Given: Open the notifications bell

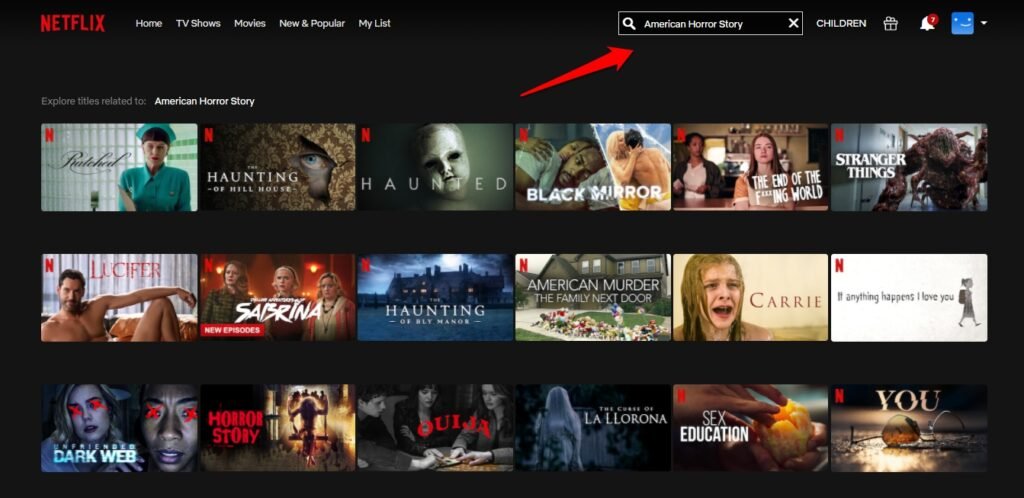Looking at the screenshot, I should (927, 23).
